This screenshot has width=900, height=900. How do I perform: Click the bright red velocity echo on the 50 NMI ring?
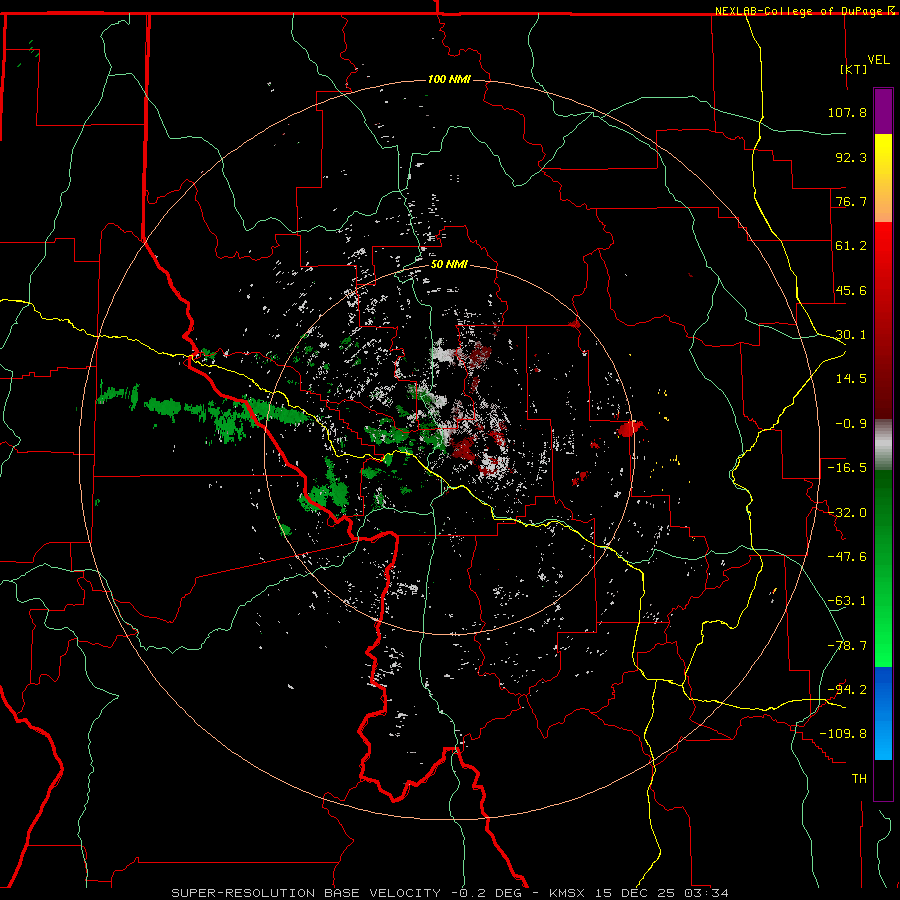(x=630, y=429)
